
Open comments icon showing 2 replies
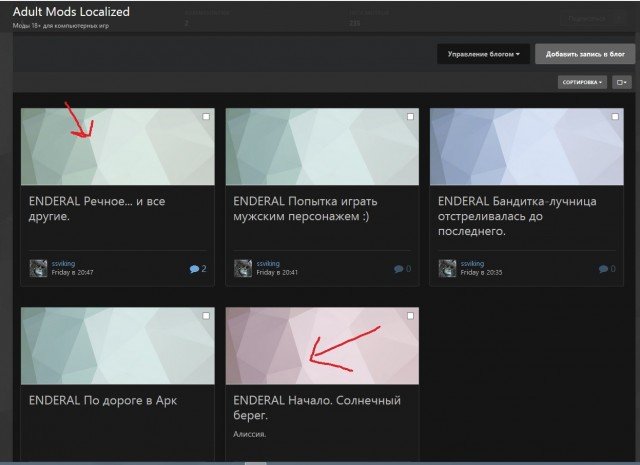click(197, 269)
